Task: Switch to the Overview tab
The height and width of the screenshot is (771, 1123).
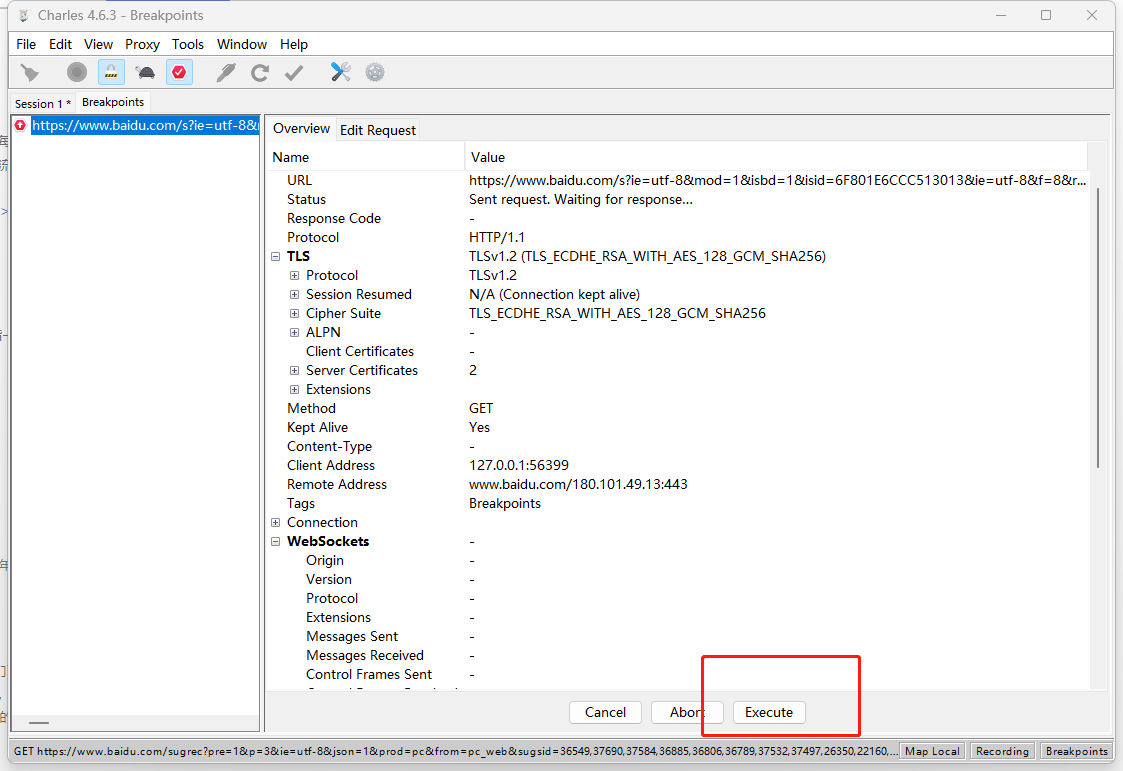Action: click(x=302, y=129)
